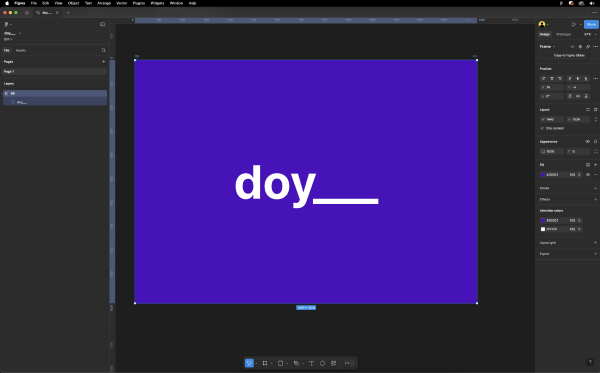The image size is (600, 373).
Task: Switch to the Assets tab
Action: [21, 50]
